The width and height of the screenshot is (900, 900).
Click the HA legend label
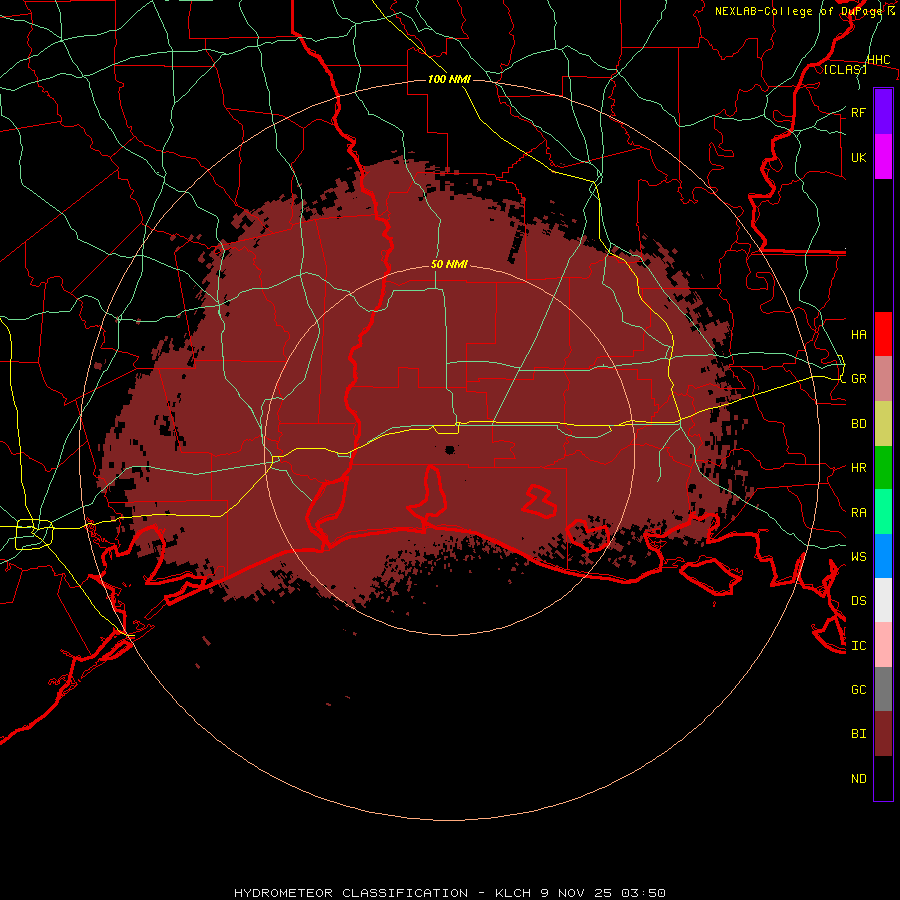tap(858, 335)
